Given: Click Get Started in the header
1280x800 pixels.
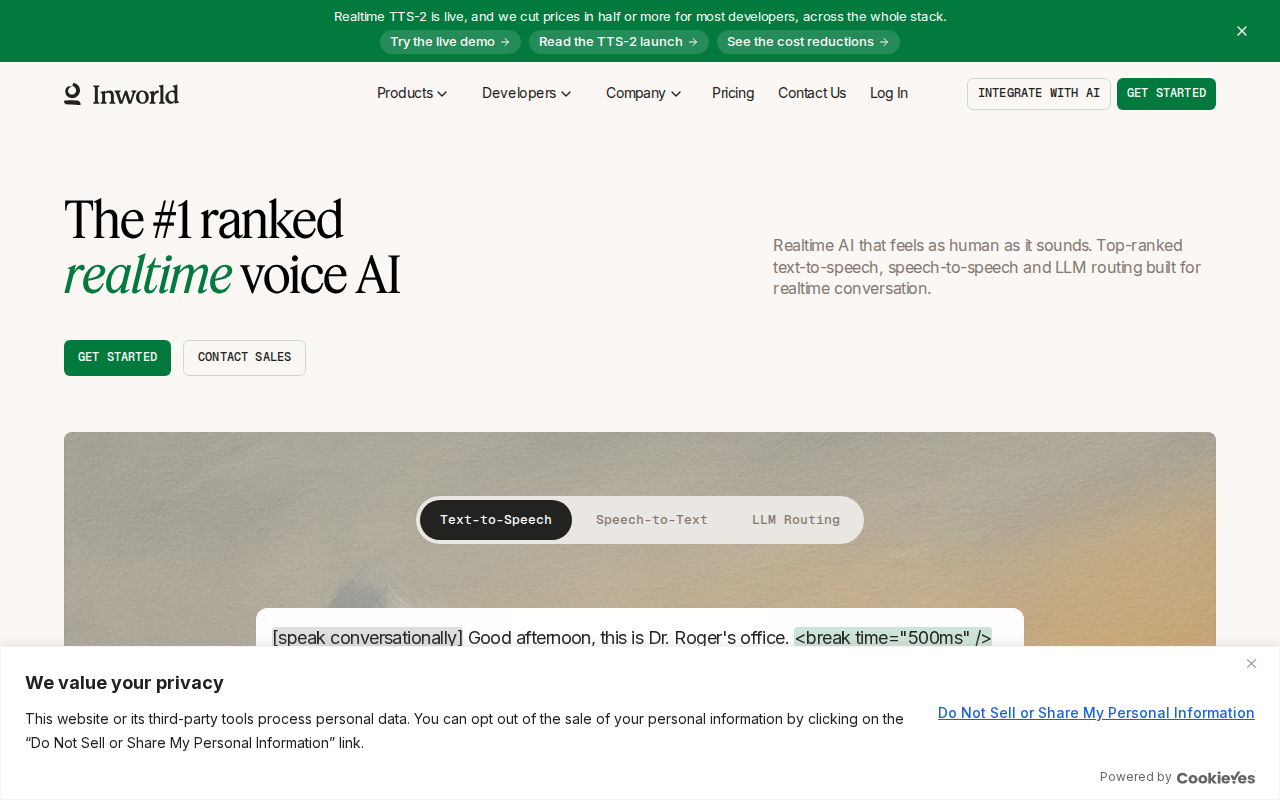Looking at the screenshot, I should (1166, 94).
